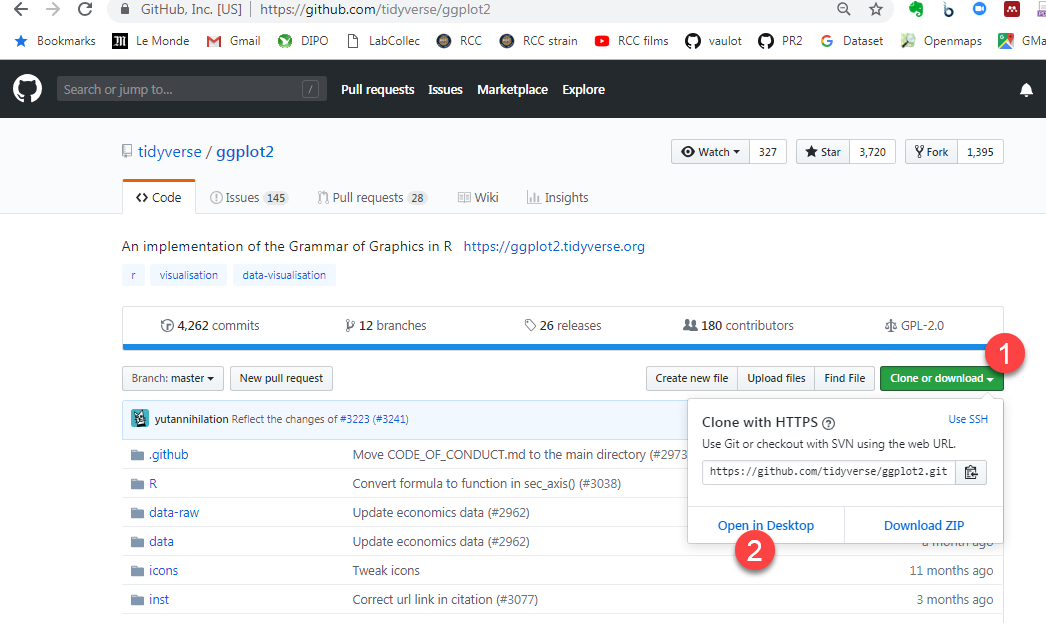This screenshot has width=1046, height=623.
Task: Click Find File button
Action: click(845, 378)
